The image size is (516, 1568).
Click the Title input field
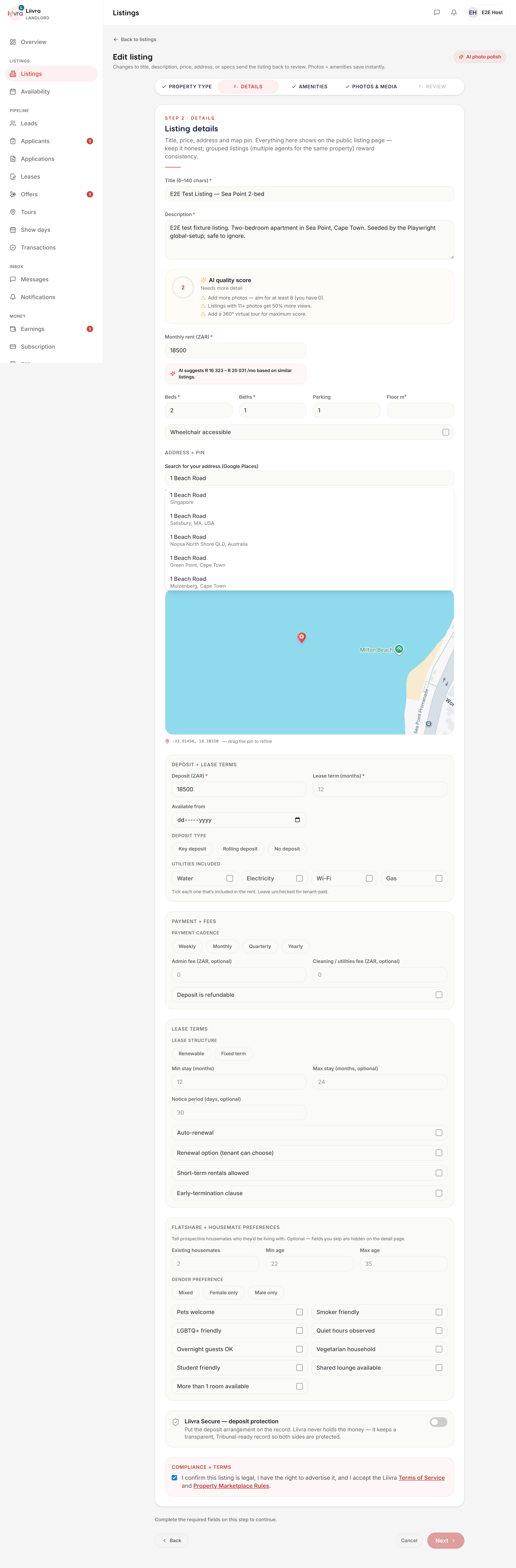tap(309, 194)
